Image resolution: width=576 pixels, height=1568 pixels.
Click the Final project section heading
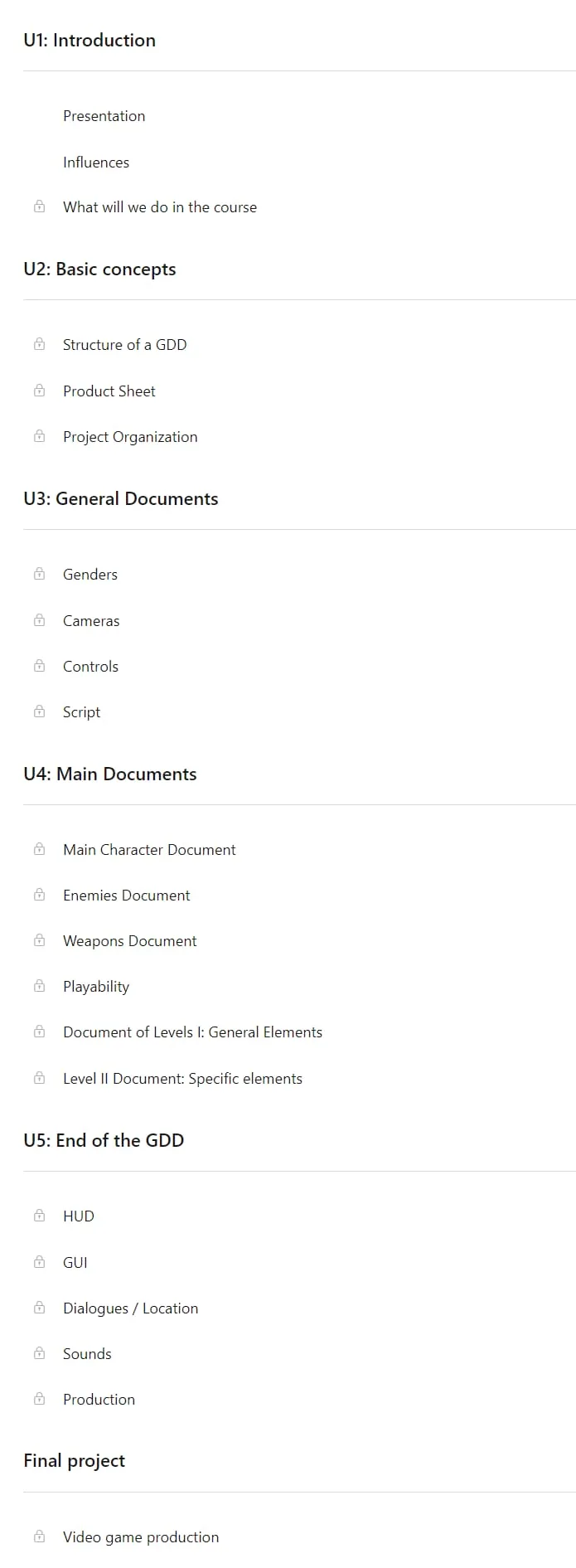(x=74, y=1461)
